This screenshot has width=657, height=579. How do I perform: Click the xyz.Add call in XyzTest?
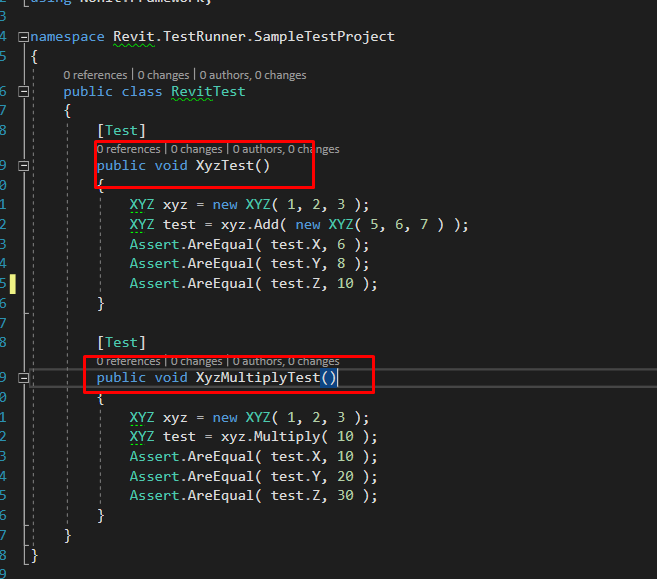pos(250,225)
